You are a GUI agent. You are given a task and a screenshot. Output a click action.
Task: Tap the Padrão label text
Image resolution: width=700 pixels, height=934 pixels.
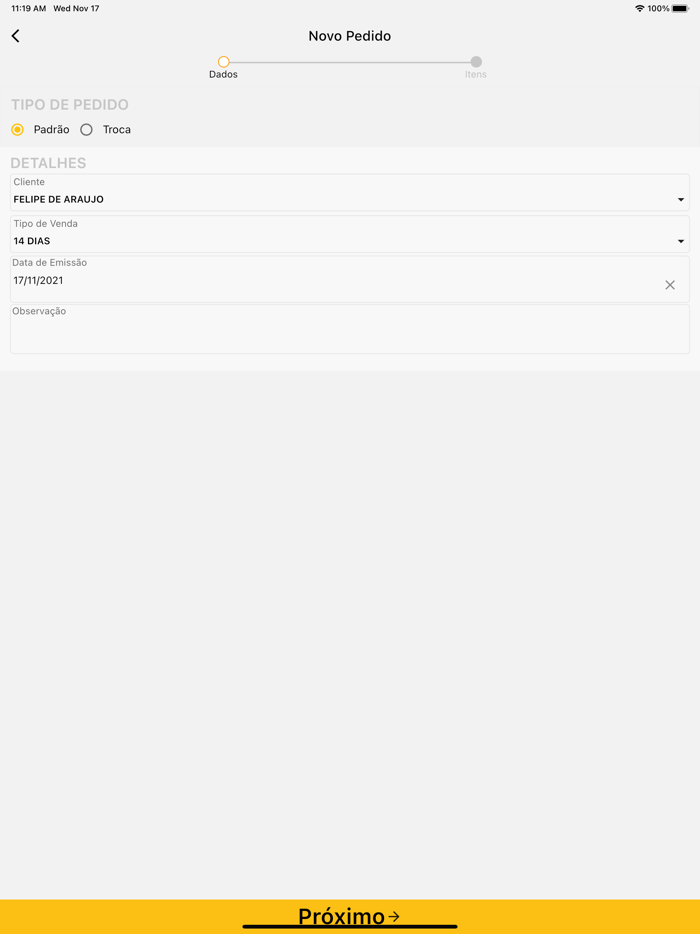(52, 130)
